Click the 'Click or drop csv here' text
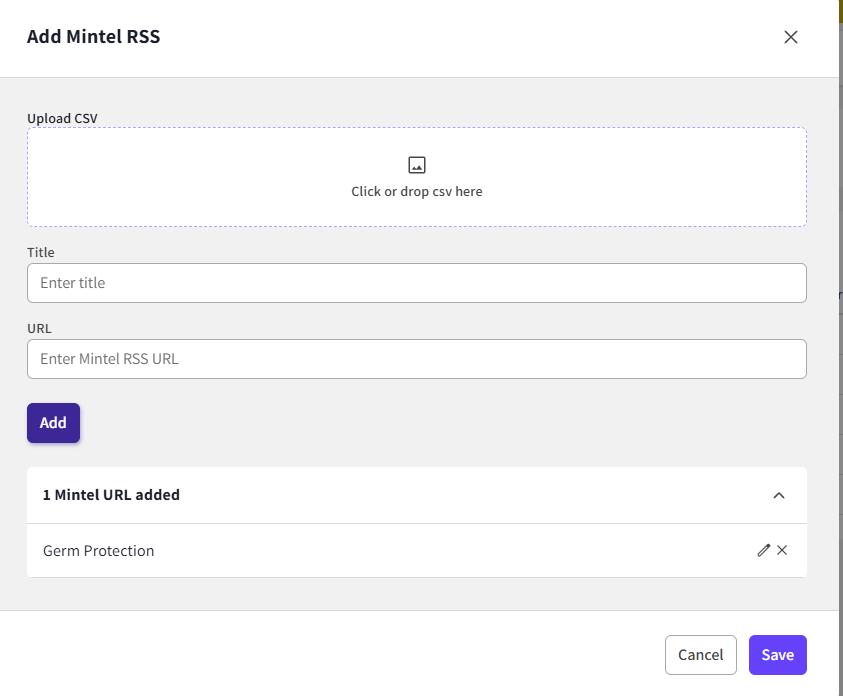Screen dimensions: 843x696 (x=417, y=192)
